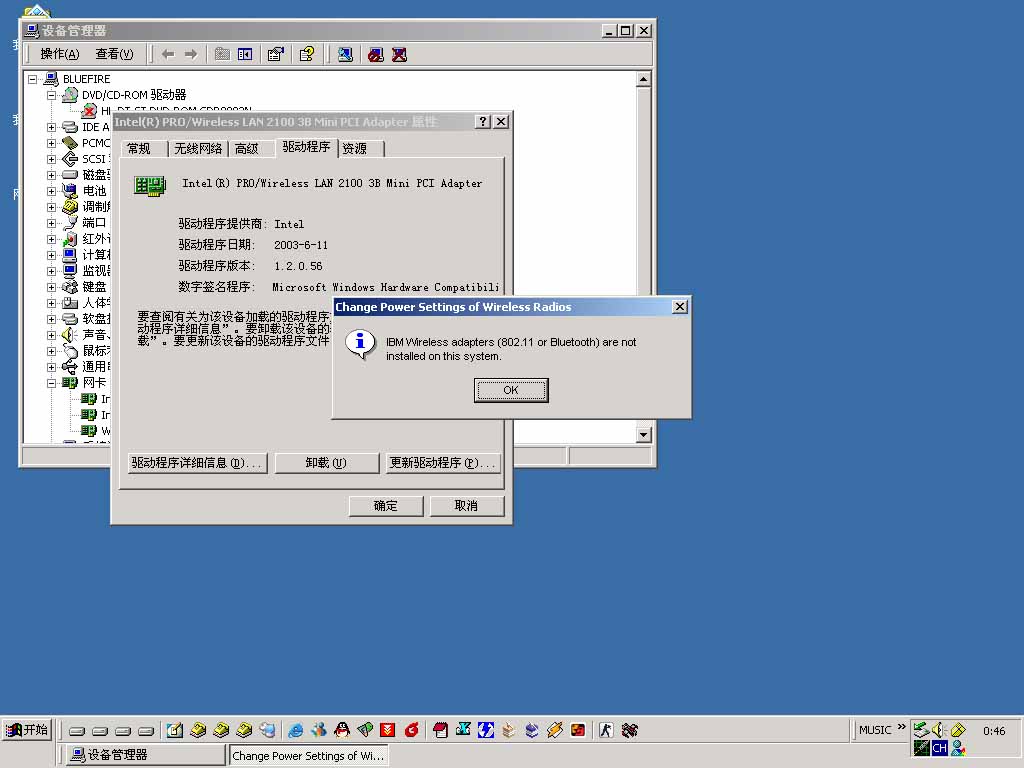The image size is (1024, 768).
Task: Click the blue Internet Explorer quick launch icon
Action: pos(296,730)
